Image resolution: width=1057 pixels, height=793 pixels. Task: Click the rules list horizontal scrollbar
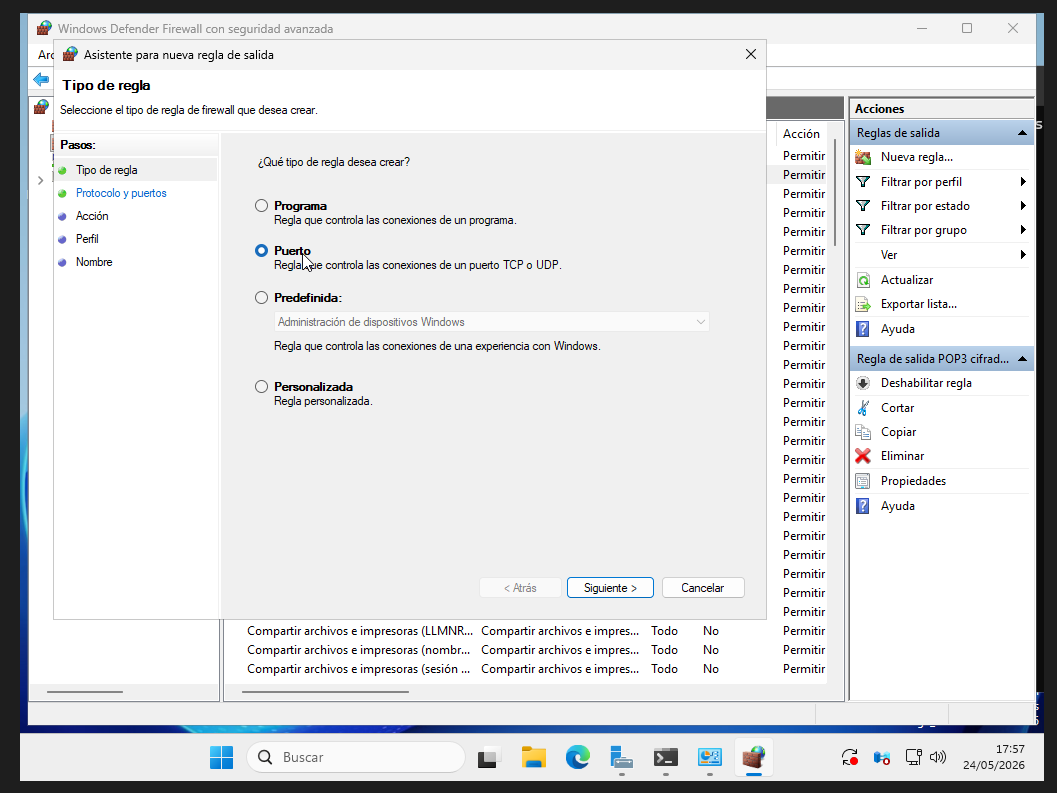coord(325,691)
